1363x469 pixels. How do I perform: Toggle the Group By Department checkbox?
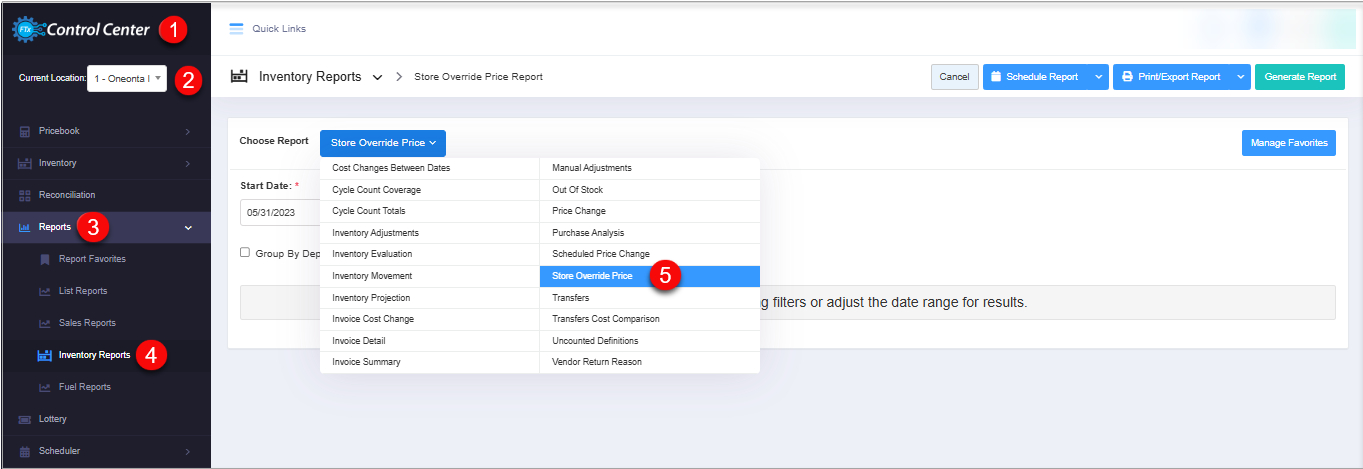click(245, 253)
